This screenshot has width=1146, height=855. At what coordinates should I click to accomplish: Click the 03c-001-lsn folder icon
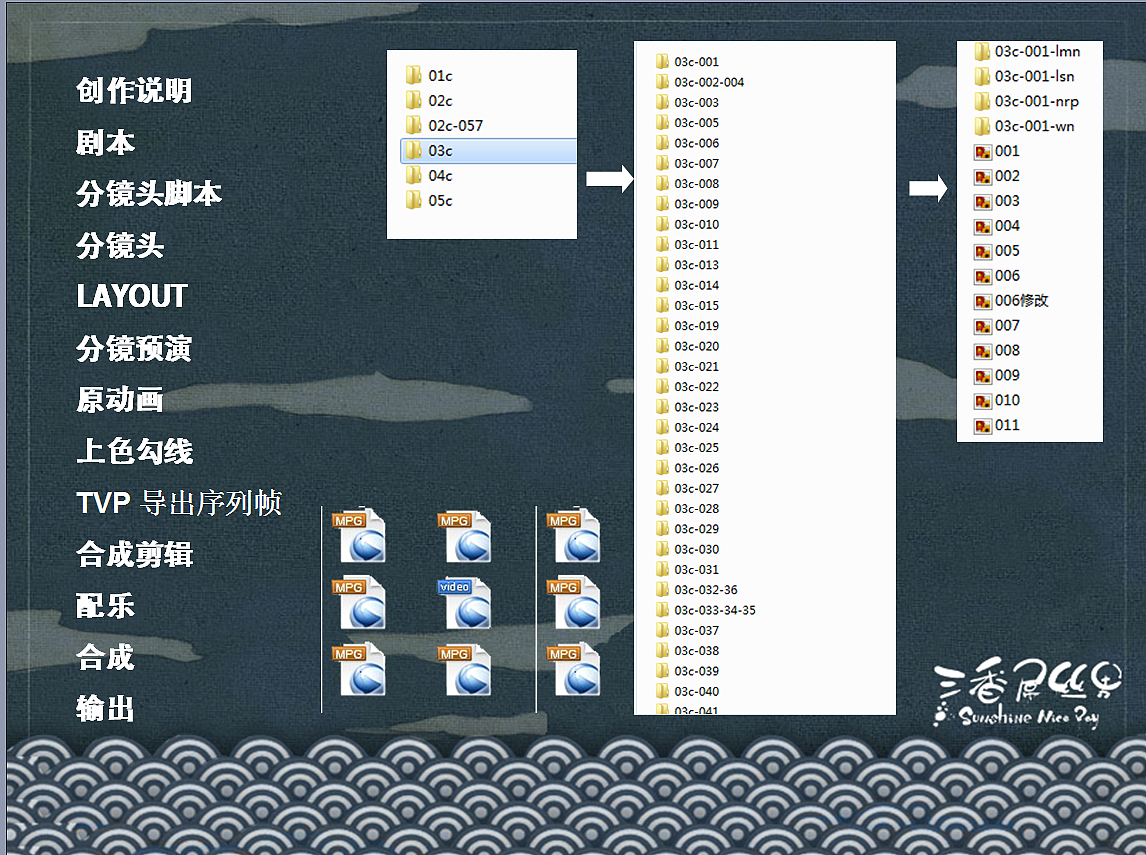[x=982, y=76]
